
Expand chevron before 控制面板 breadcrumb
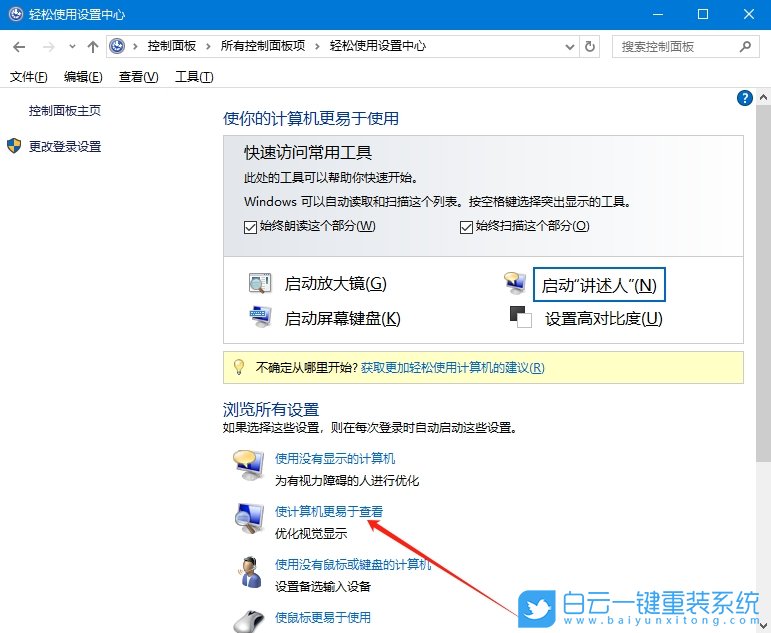click(x=135, y=47)
